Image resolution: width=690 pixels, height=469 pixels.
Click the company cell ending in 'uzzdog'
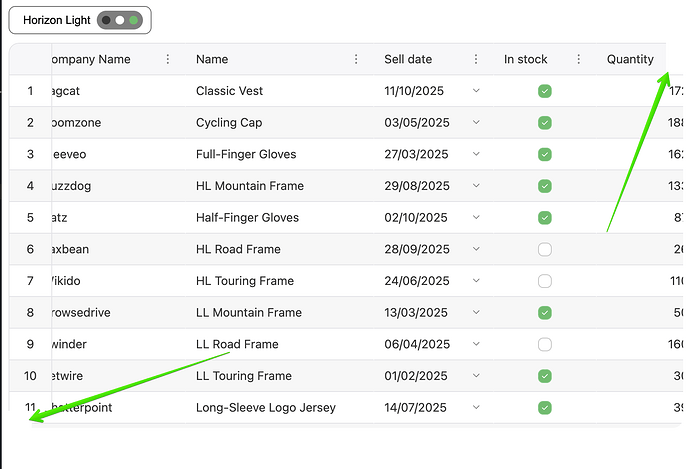tap(118, 186)
